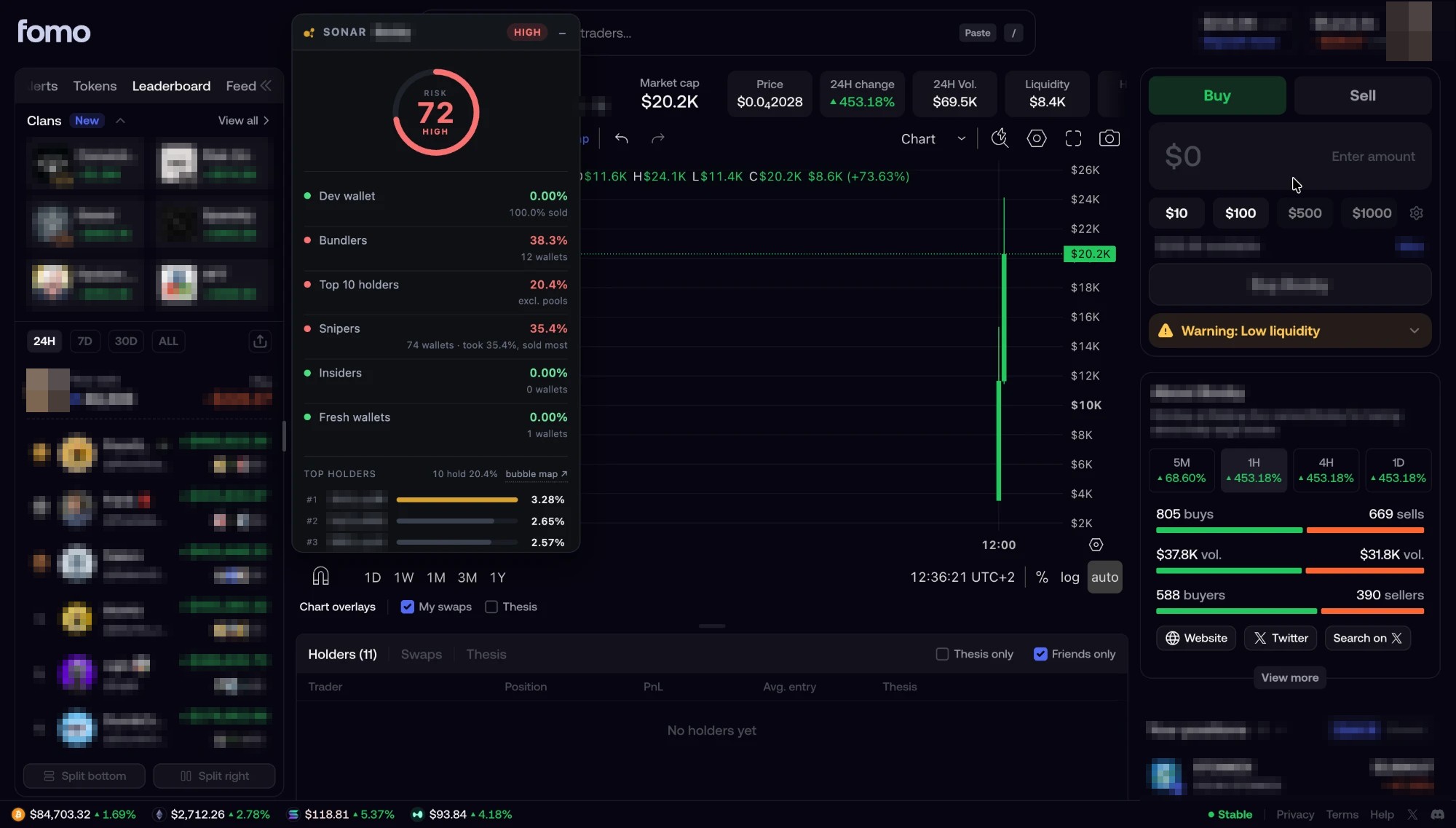Open the Chart type dropdown
This screenshot has width=1456, height=828.
tap(933, 138)
